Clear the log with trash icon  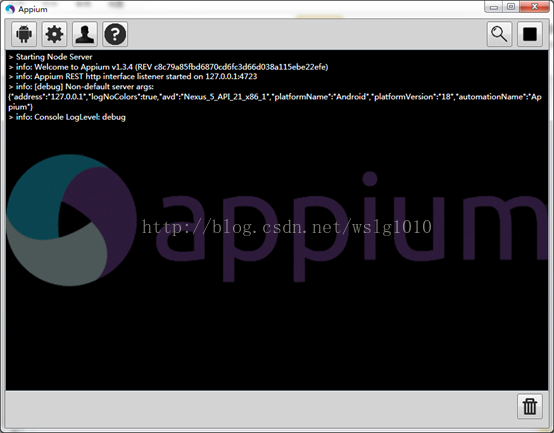point(530,407)
